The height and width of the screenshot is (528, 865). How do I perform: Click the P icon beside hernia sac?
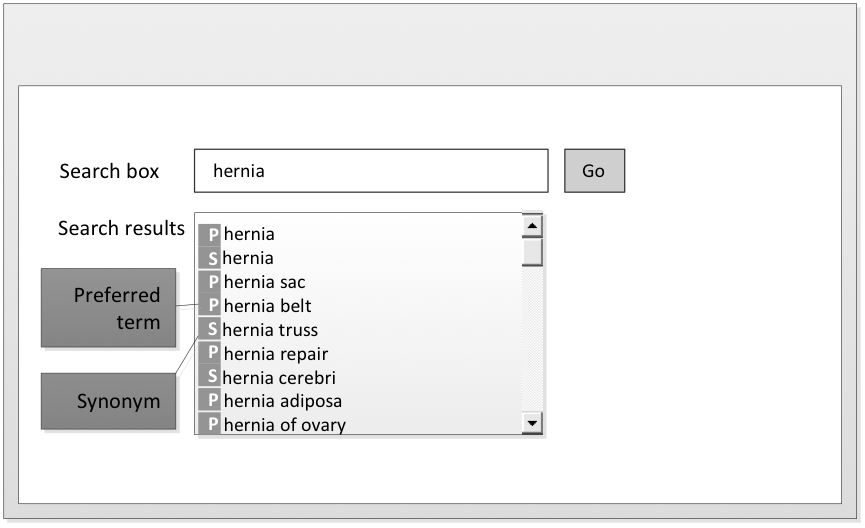(210, 282)
